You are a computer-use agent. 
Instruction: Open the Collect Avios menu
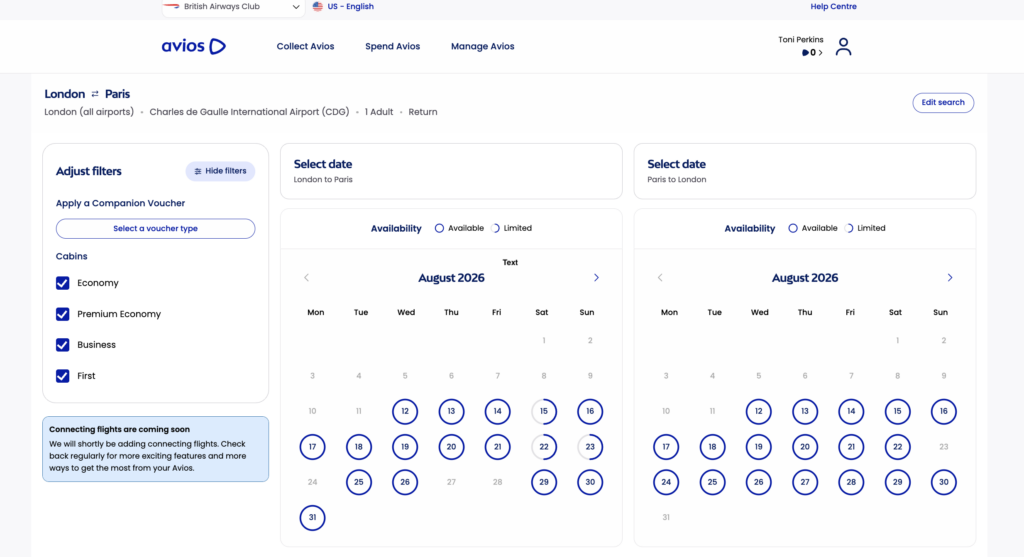coord(305,46)
